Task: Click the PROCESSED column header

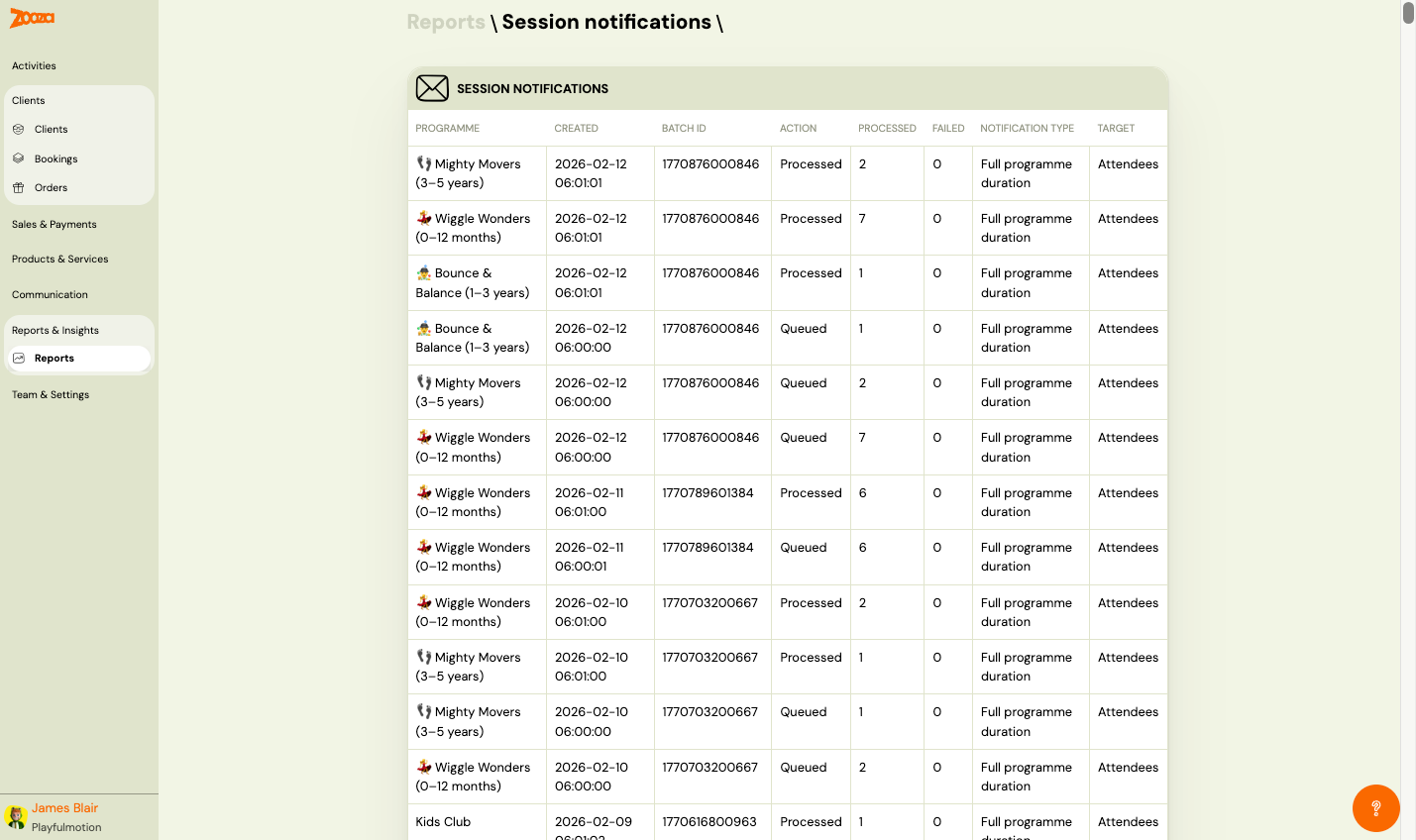Action: [x=887, y=128]
